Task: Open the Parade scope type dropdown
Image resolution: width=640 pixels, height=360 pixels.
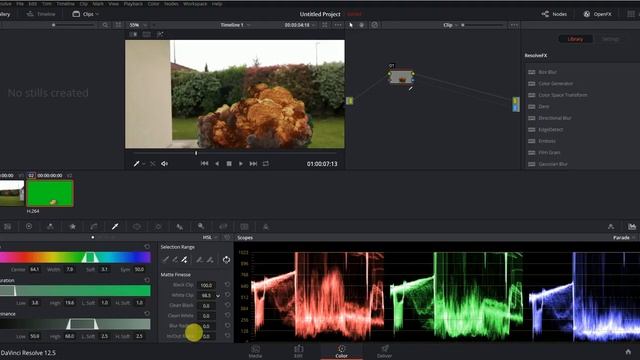Action: point(624,238)
